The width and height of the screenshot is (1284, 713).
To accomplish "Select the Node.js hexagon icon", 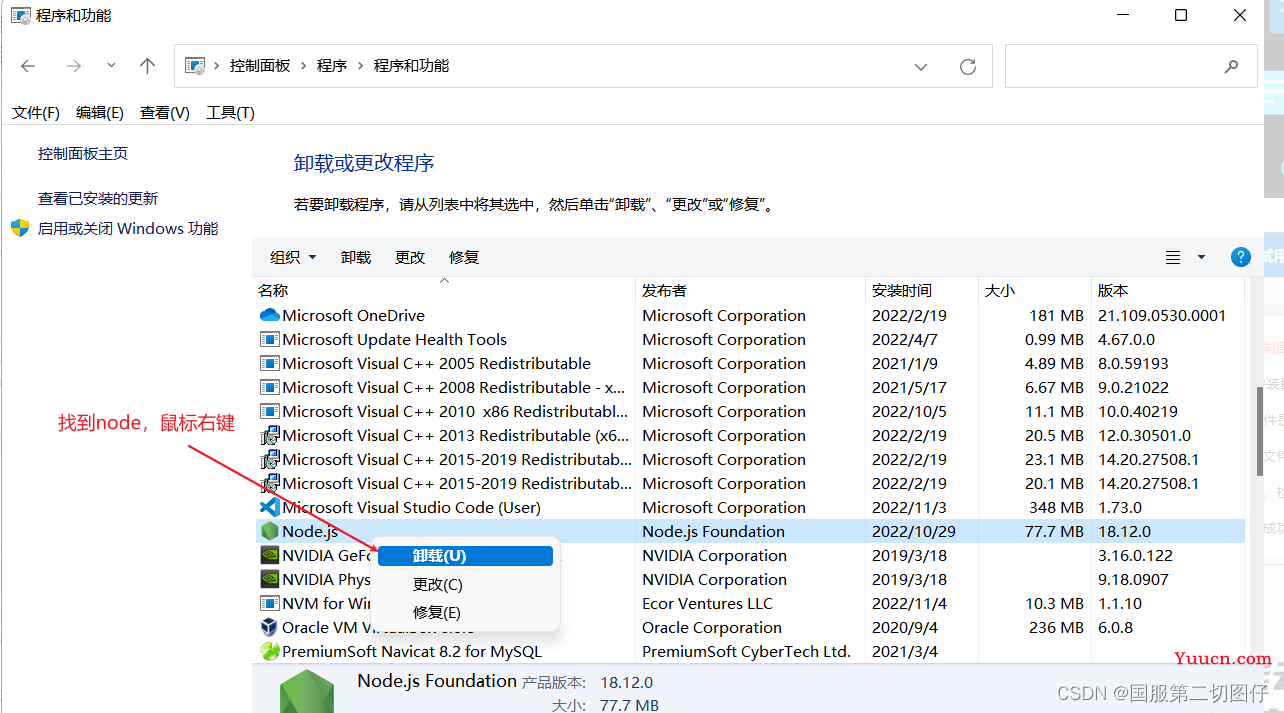I will [269, 531].
